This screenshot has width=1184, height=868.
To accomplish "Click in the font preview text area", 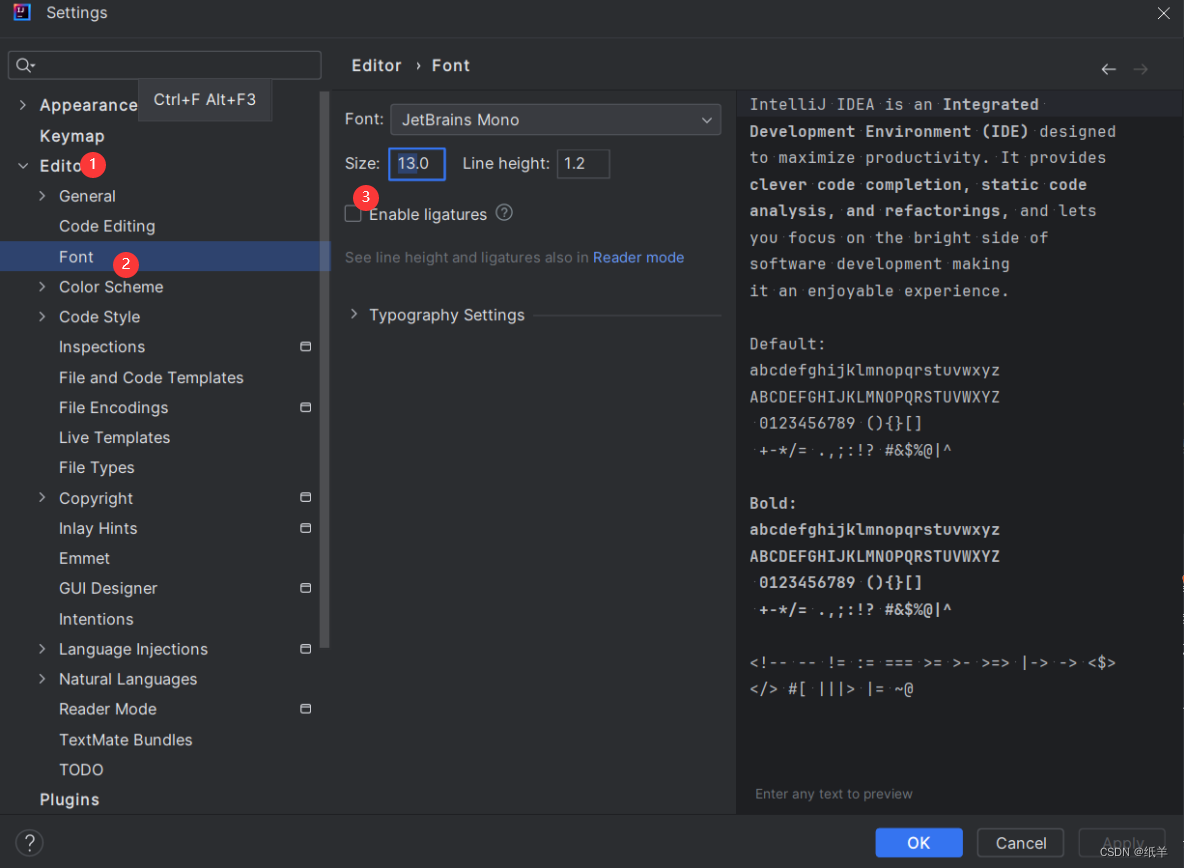I will click(959, 453).
